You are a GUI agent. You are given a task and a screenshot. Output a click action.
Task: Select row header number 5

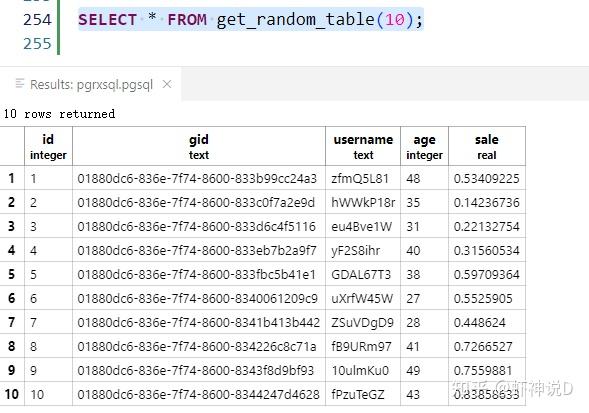coord(12,274)
